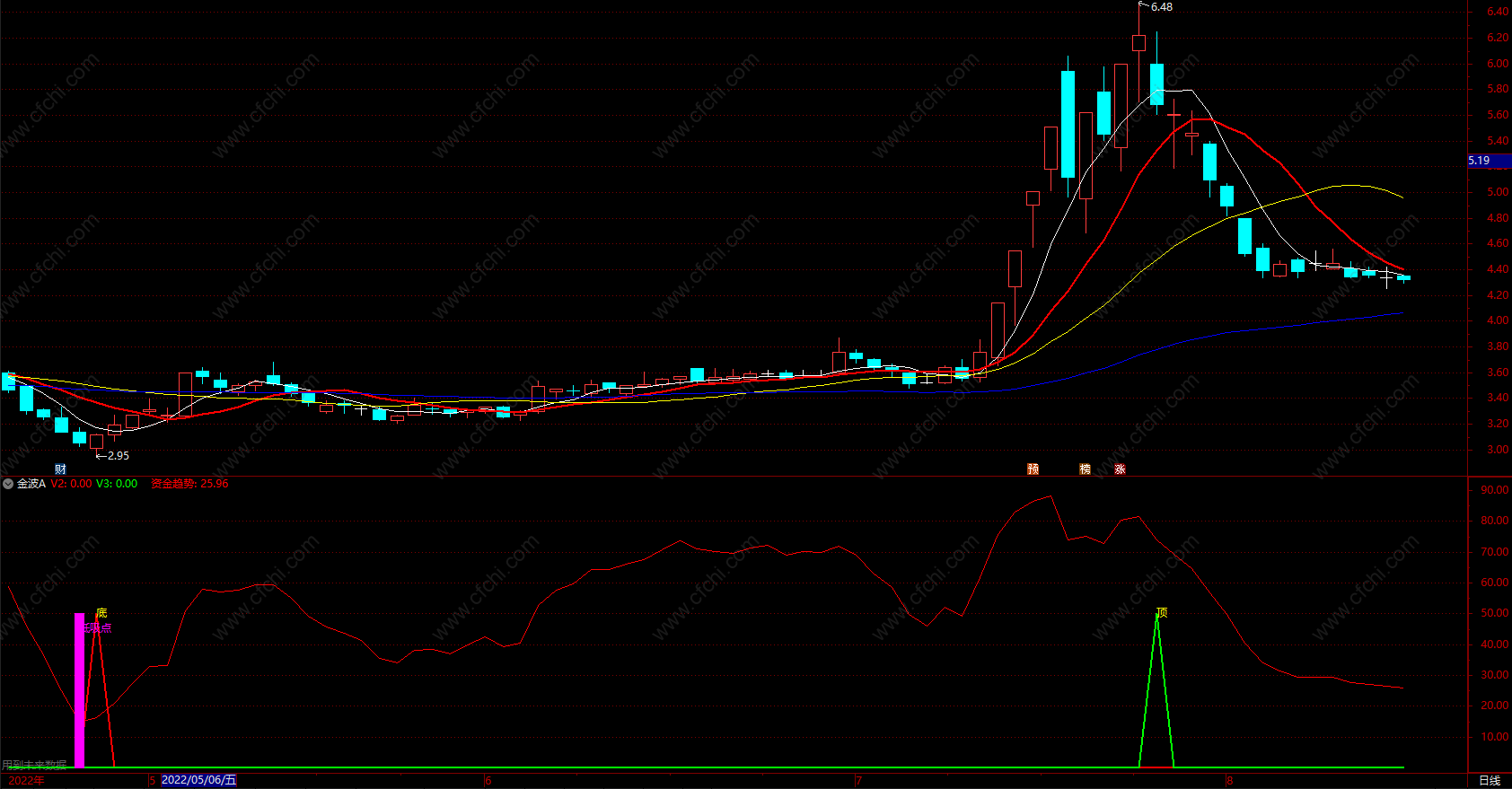The image size is (1512, 789).
Task: Click the yellow 顶 top signal label
Action: (x=1163, y=613)
